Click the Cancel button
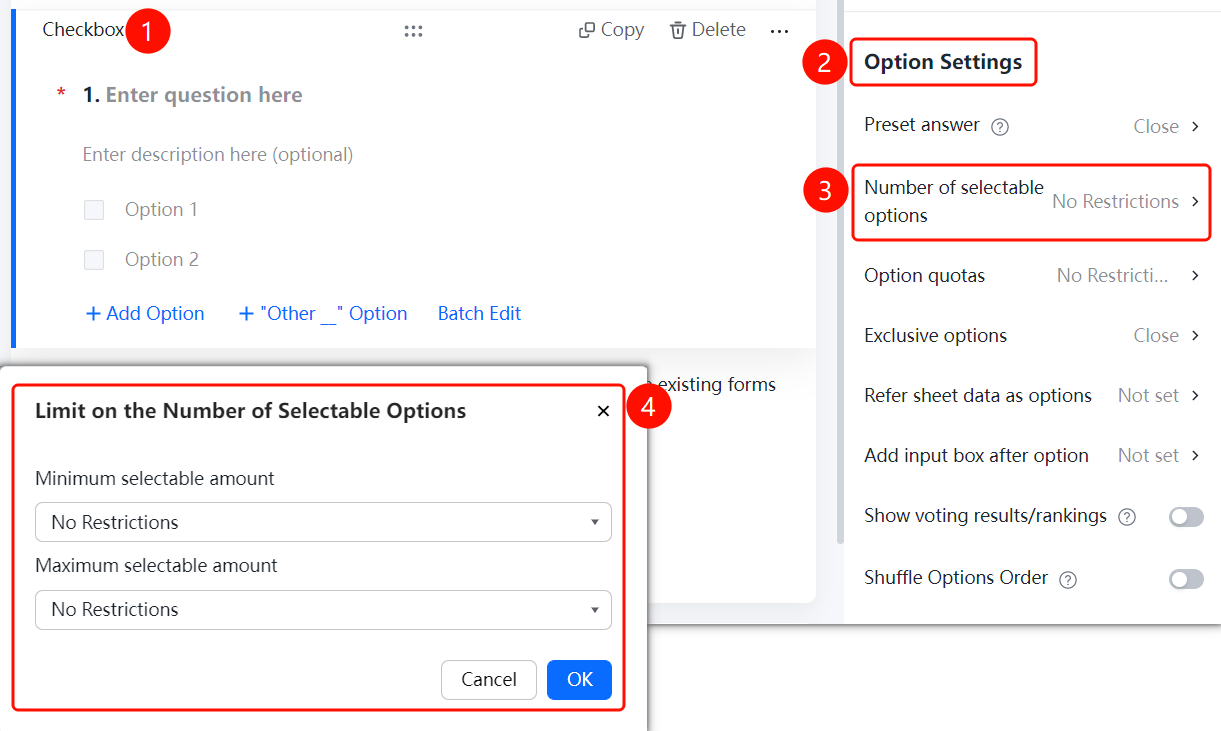Viewport: 1221px width, 731px height. click(489, 680)
